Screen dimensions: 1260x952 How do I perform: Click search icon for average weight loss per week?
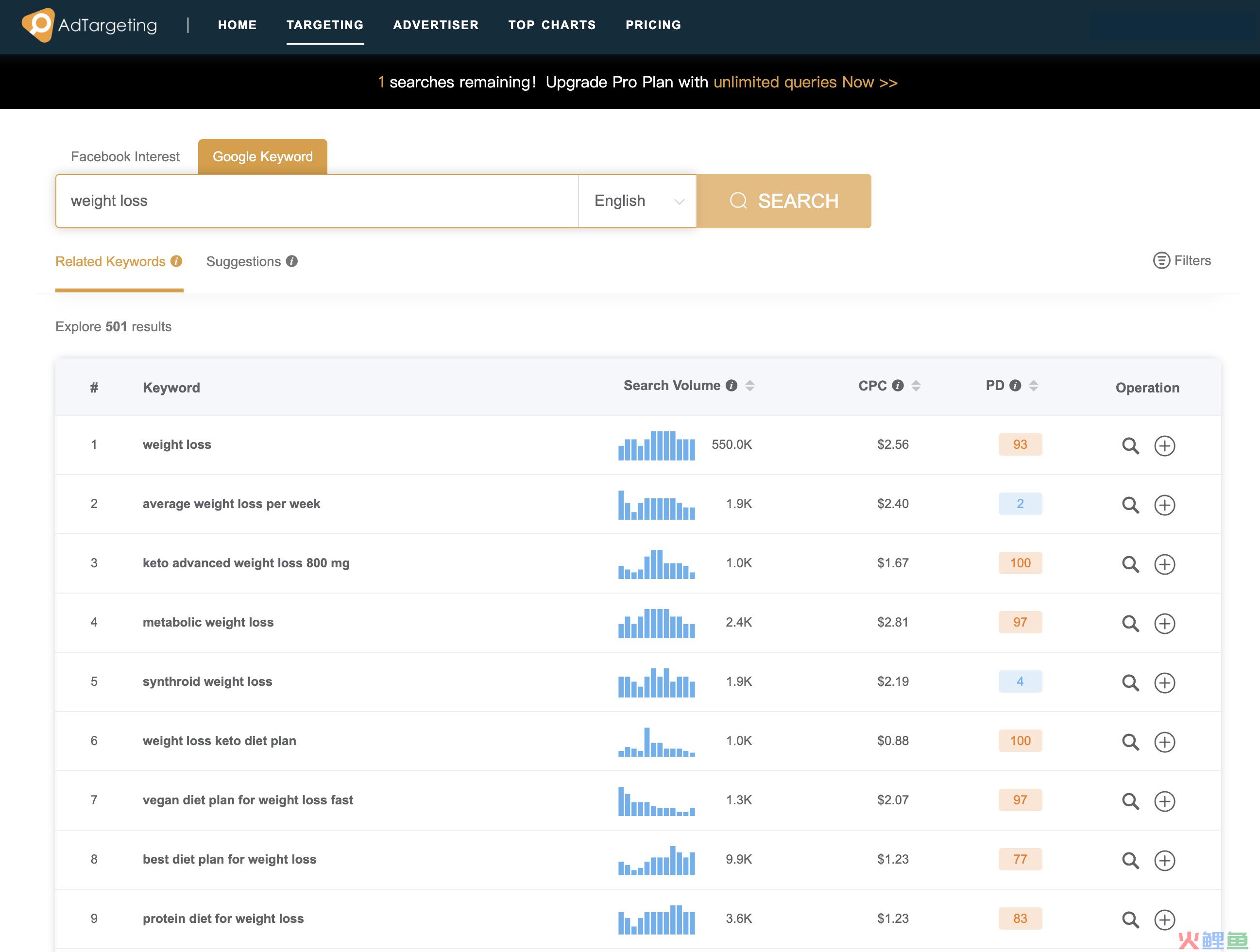(x=1130, y=505)
